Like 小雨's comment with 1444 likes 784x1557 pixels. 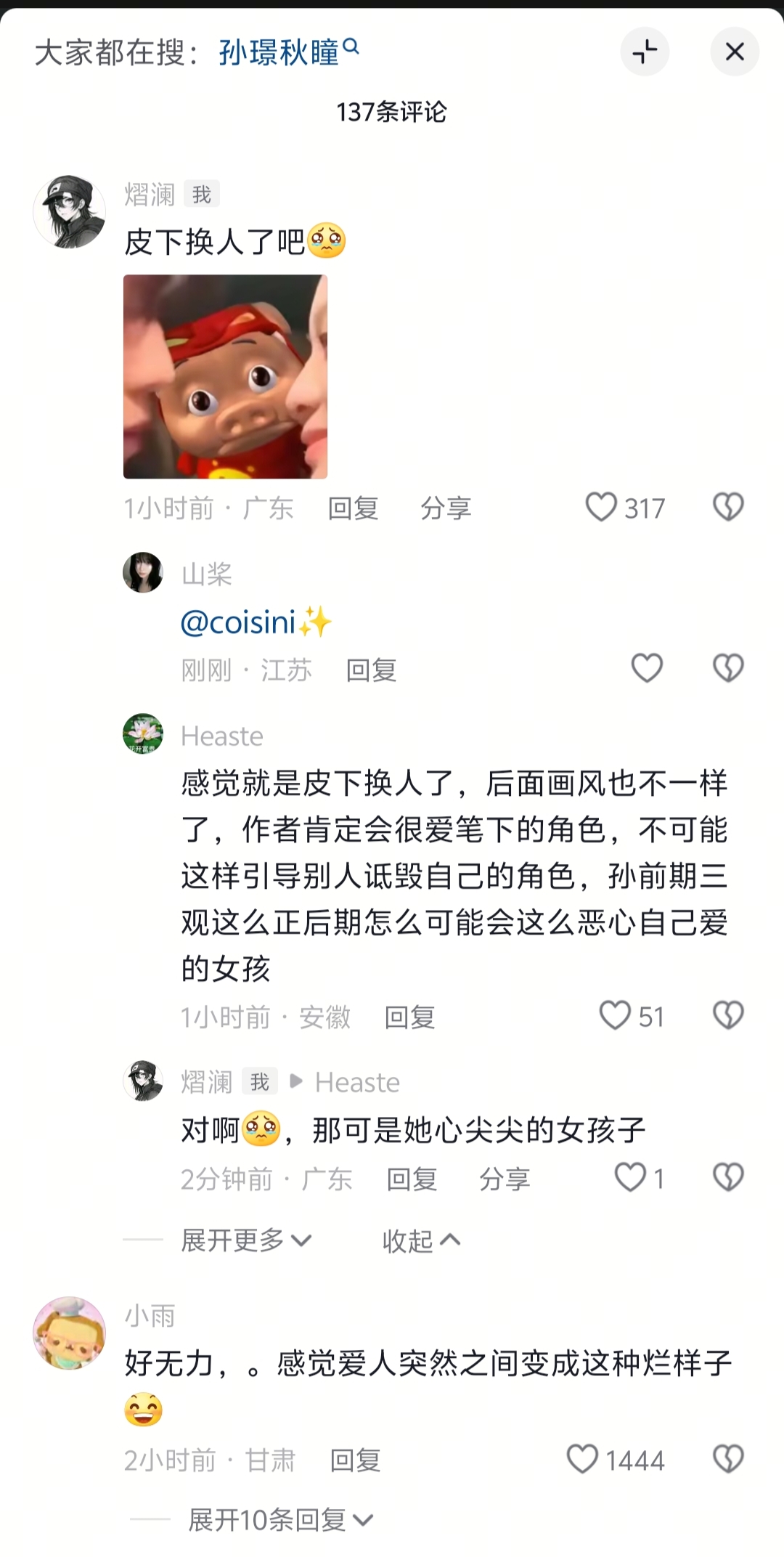[x=582, y=1458]
